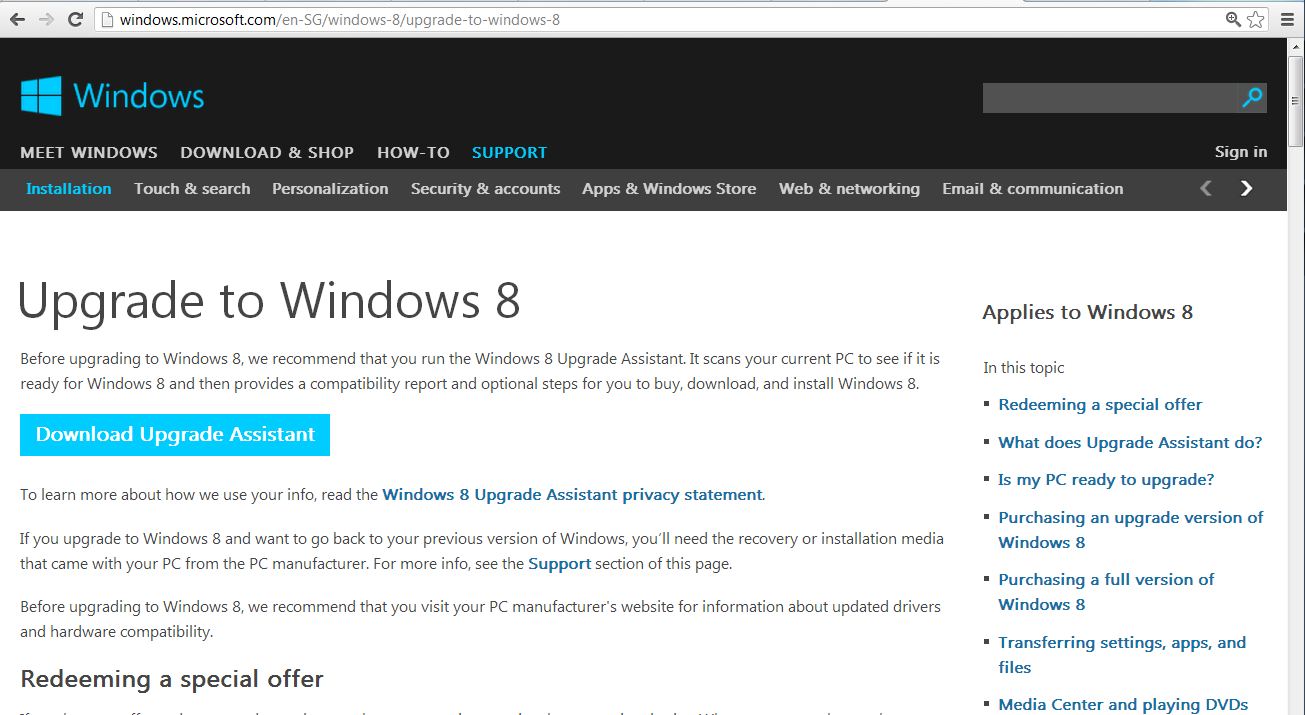Click Applies to Windows 8 heading
This screenshot has width=1305, height=715.
click(1087, 312)
